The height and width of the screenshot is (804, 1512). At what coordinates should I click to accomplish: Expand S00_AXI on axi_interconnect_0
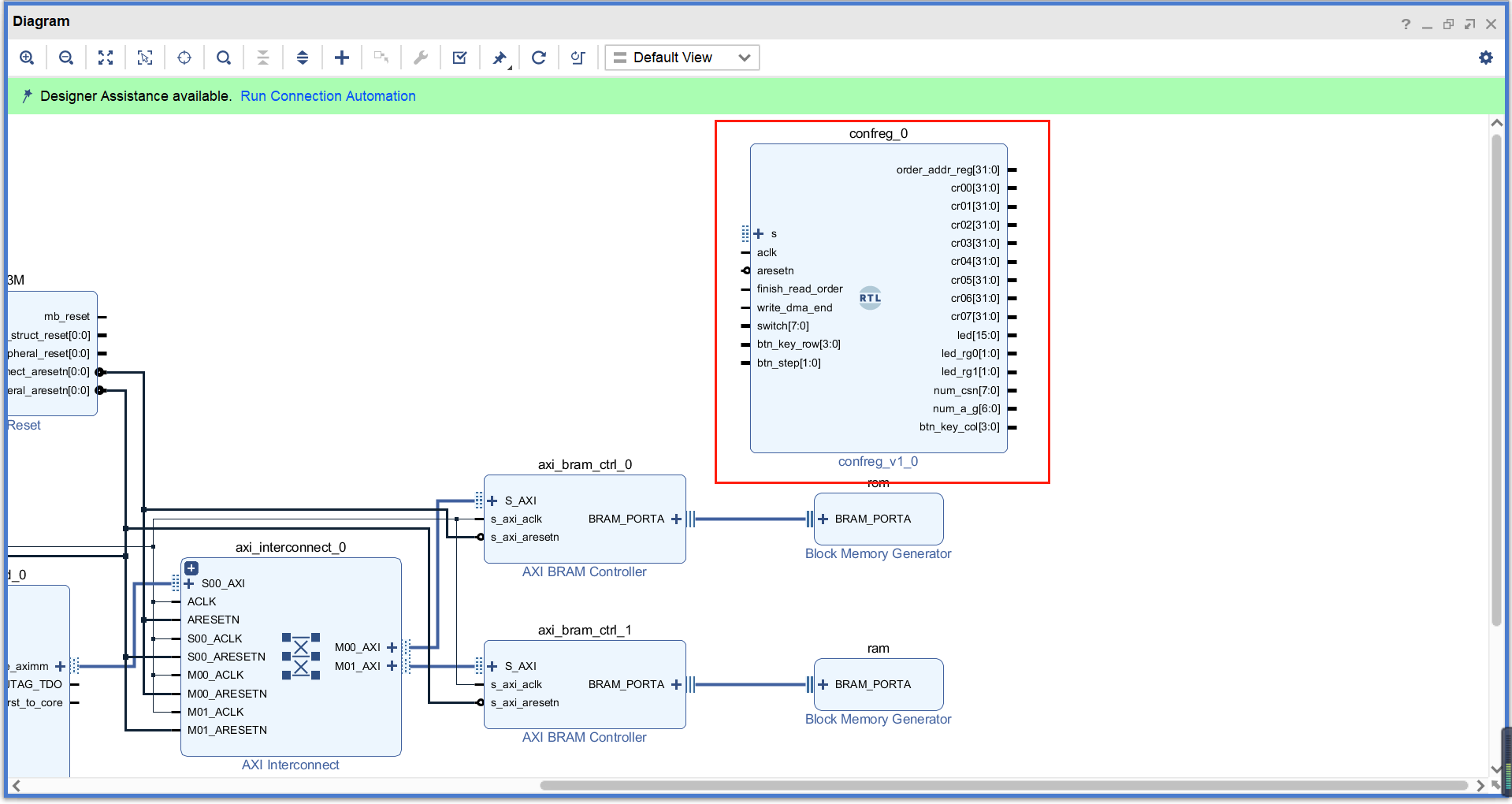tap(189, 583)
